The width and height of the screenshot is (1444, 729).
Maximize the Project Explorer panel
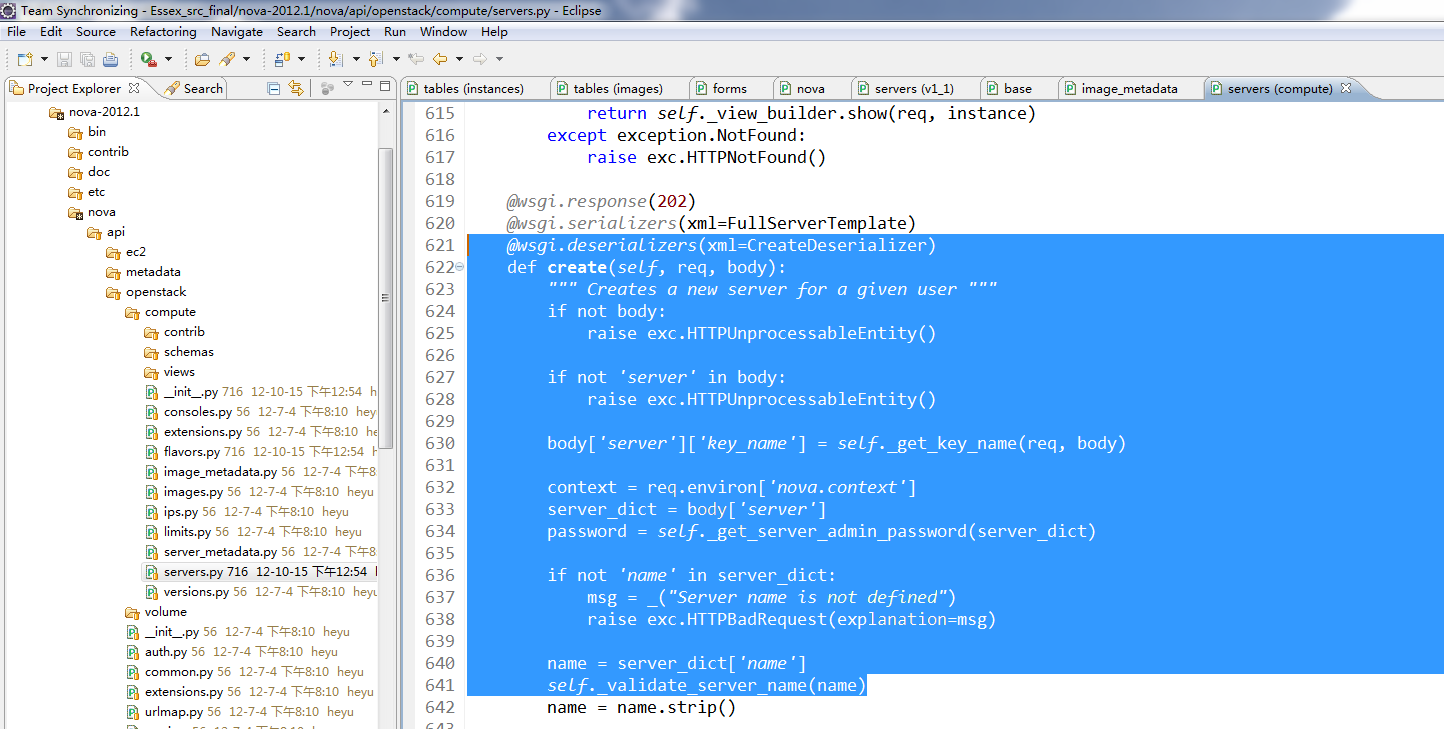point(384,87)
